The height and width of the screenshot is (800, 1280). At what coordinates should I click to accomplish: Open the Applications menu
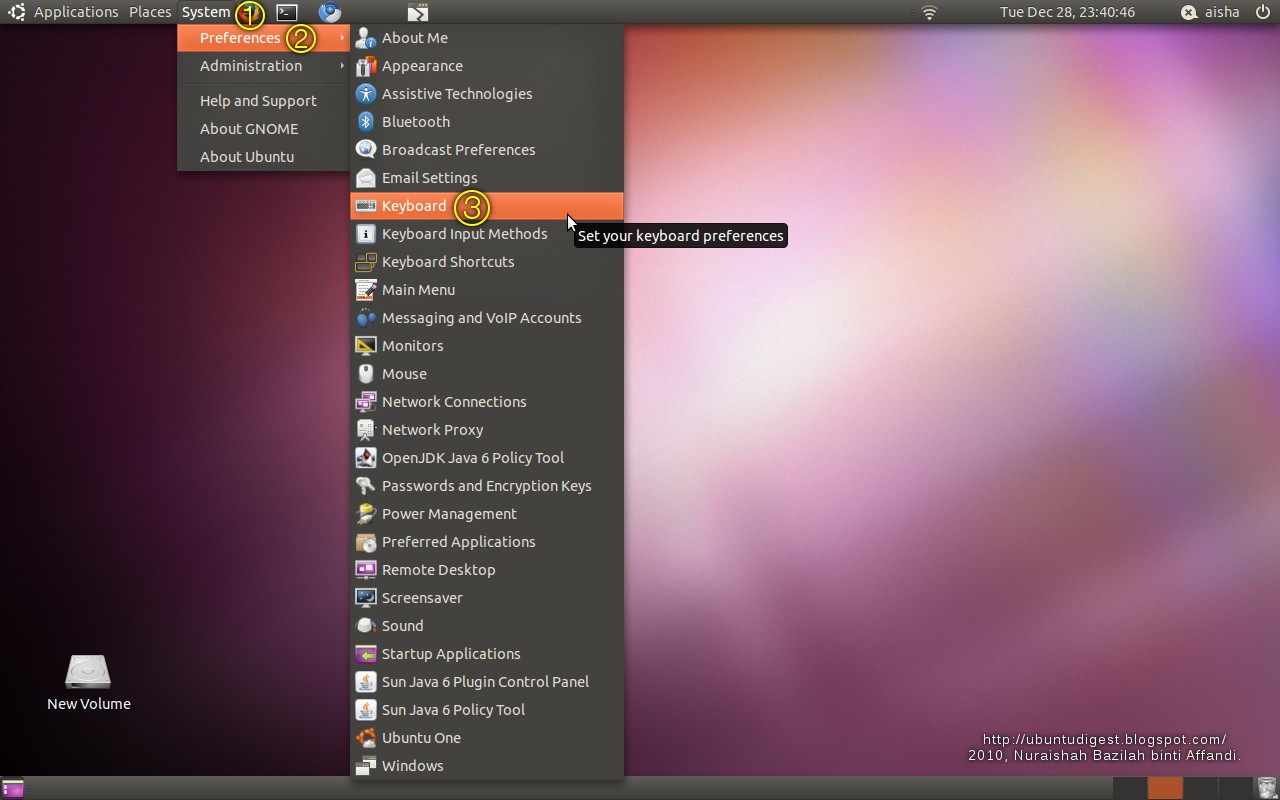click(x=75, y=12)
